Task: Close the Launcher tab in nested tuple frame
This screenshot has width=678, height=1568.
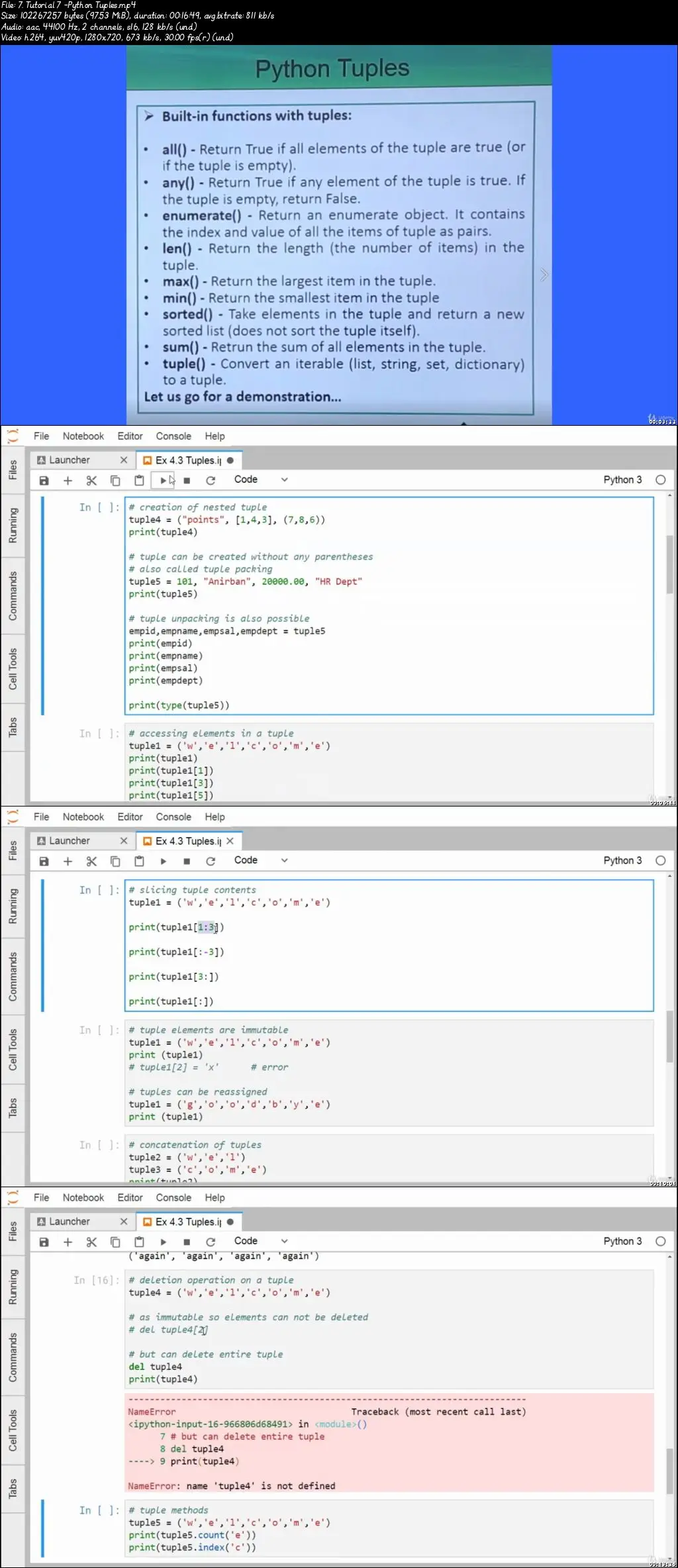Action: point(124,460)
